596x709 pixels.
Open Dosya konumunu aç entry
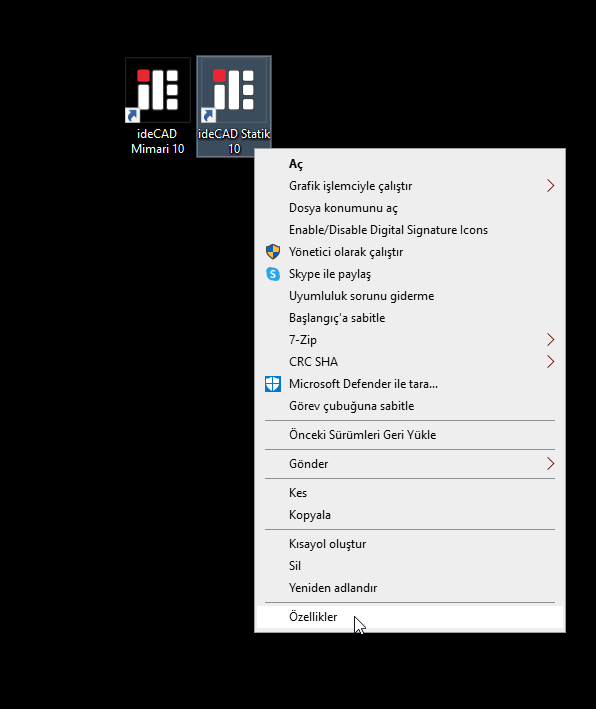pyautogui.click(x=410, y=208)
